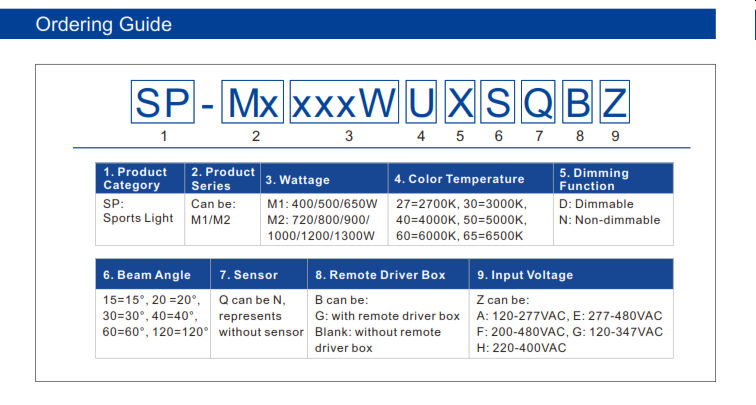Image resolution: width=756 pixels, height=405 pixels.
Task: Select the 'Z' code box
Action: click(614, 102)
